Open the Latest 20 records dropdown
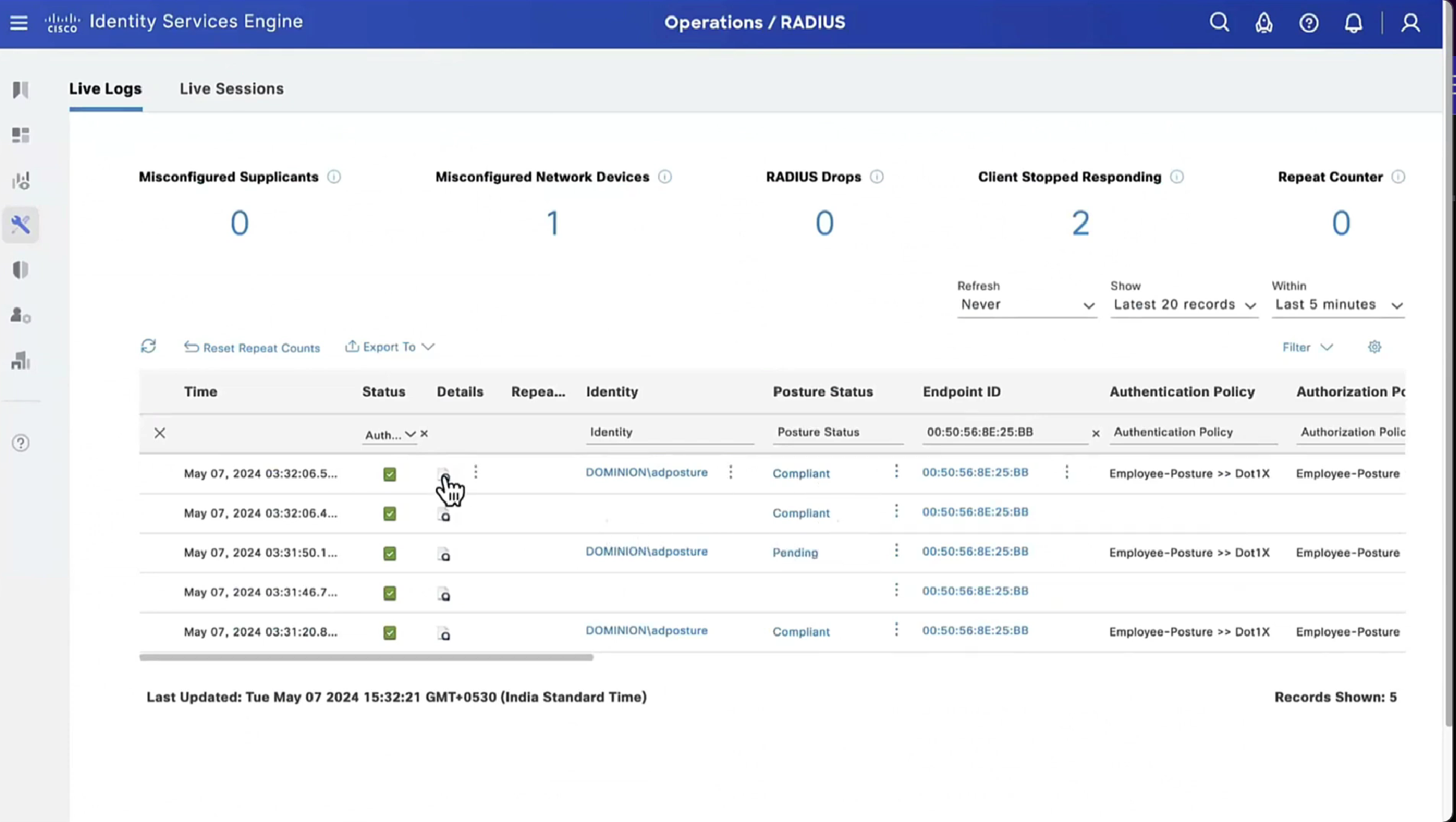The width and height of the screenshot is (1456, 822). (x=1184, y=305)
